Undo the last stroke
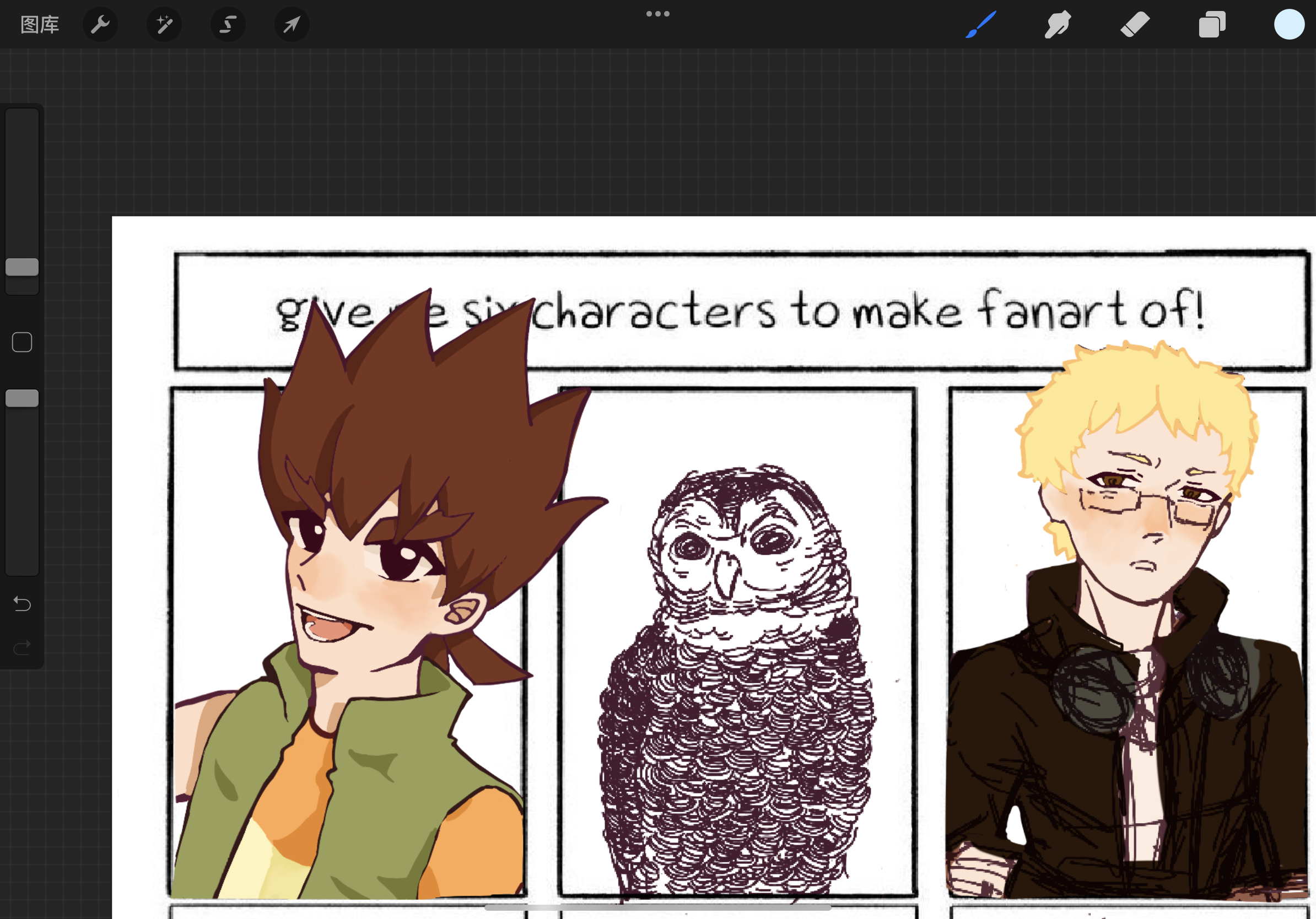 [22, 604]
